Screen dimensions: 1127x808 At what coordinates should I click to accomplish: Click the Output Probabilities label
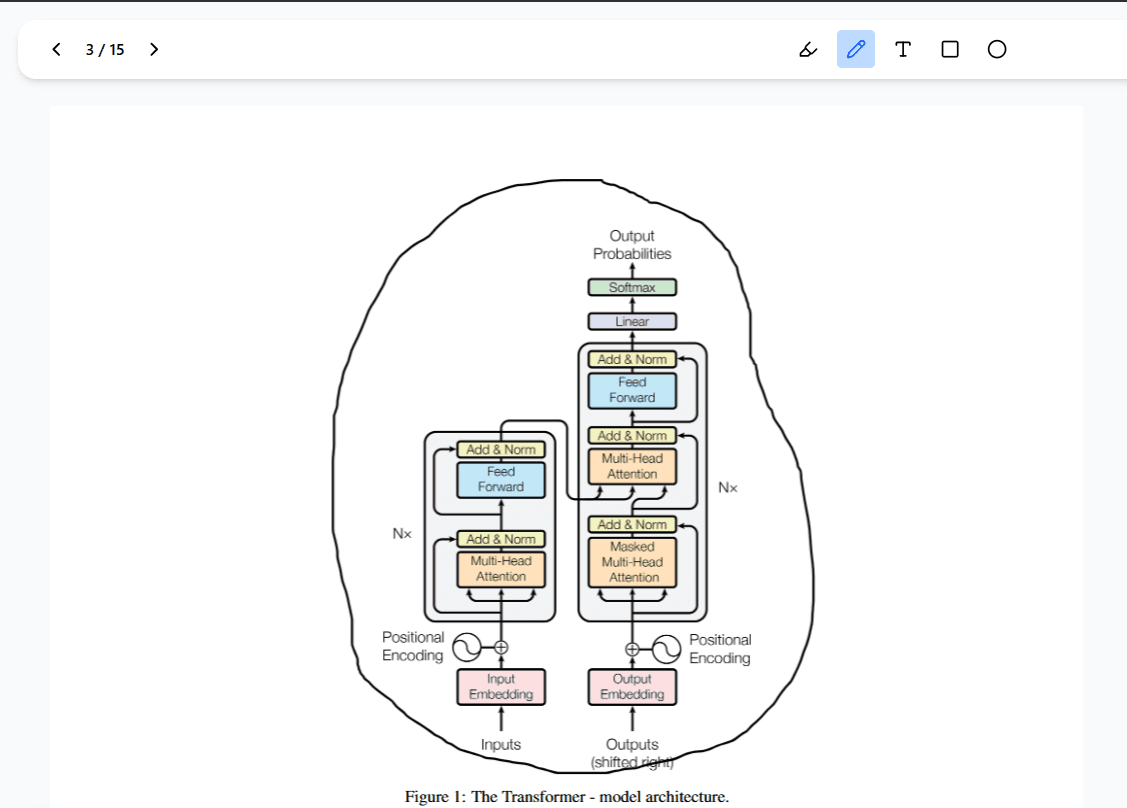632,245
